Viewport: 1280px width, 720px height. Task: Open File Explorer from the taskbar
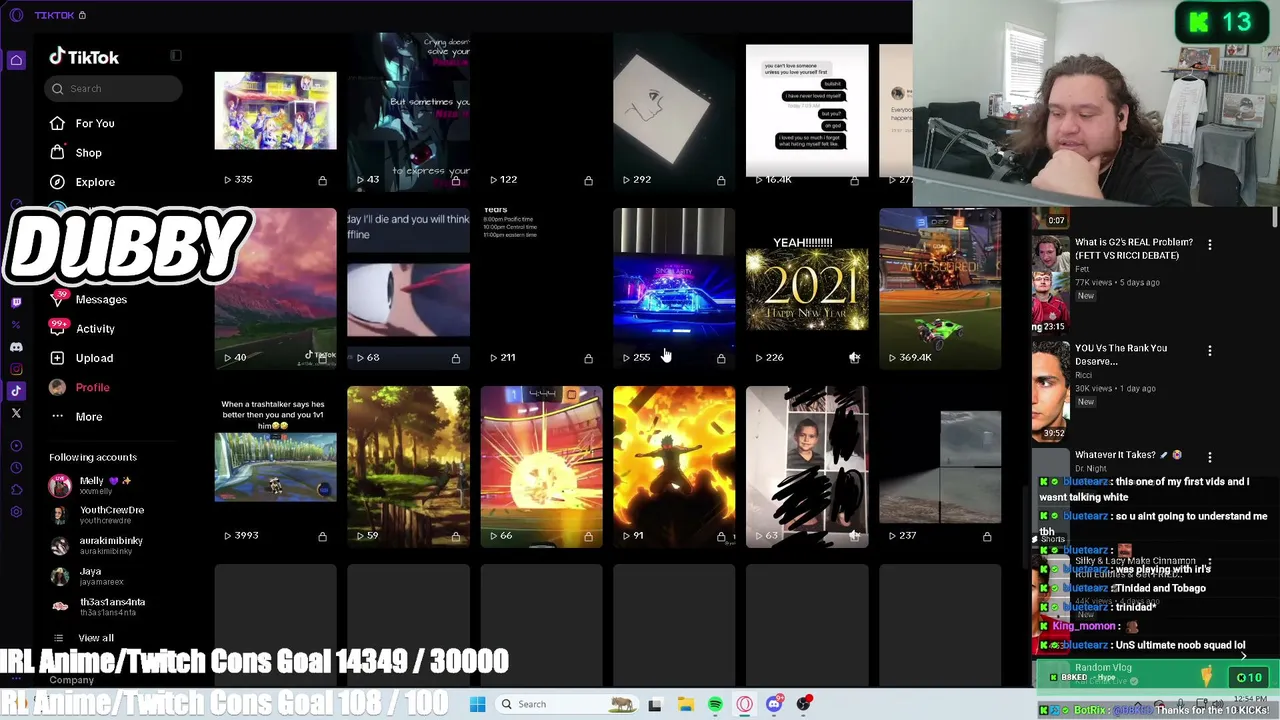pos(686,705)
